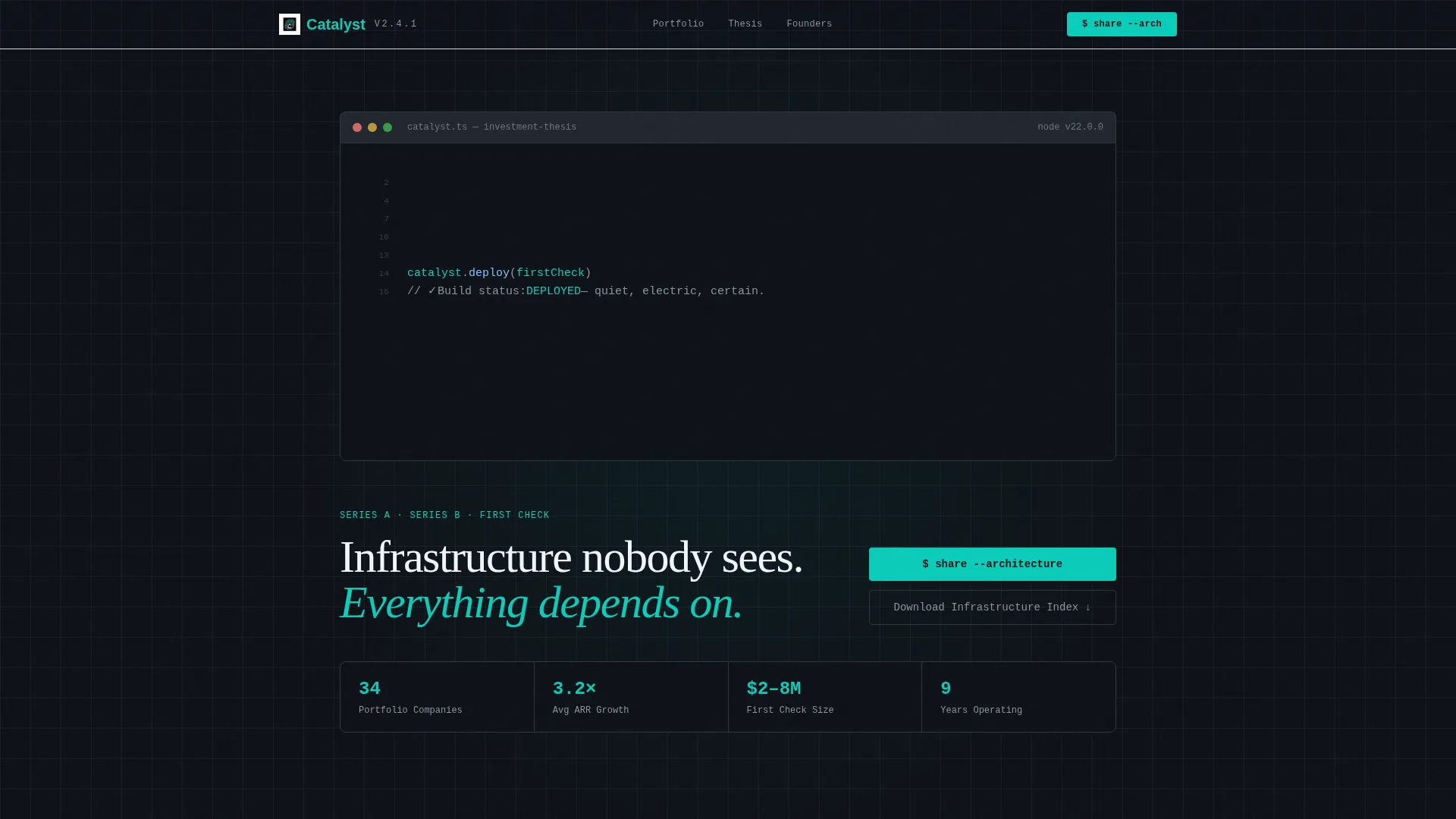
Task: Select the 9 Years Operating card
Action: coord(1018,697)
